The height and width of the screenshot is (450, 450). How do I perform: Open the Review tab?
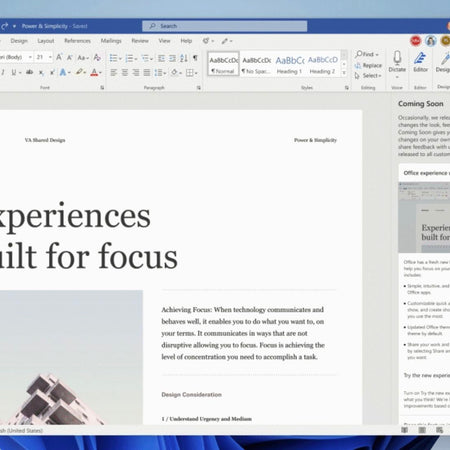[x=140, y=41]
